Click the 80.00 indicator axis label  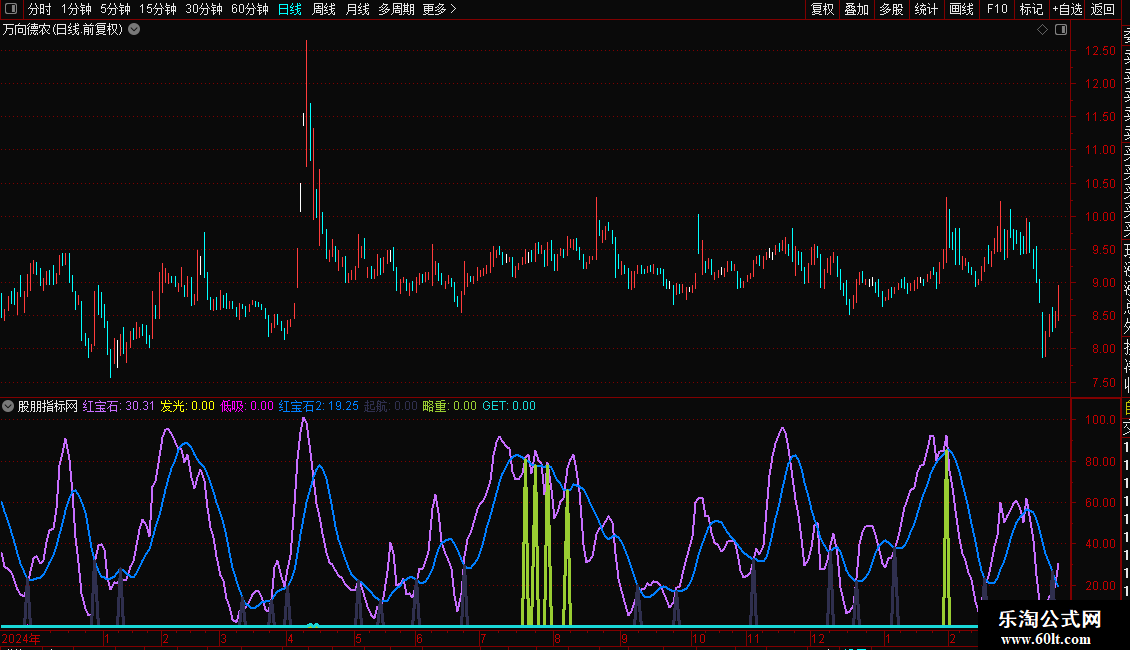[1100, 462]
